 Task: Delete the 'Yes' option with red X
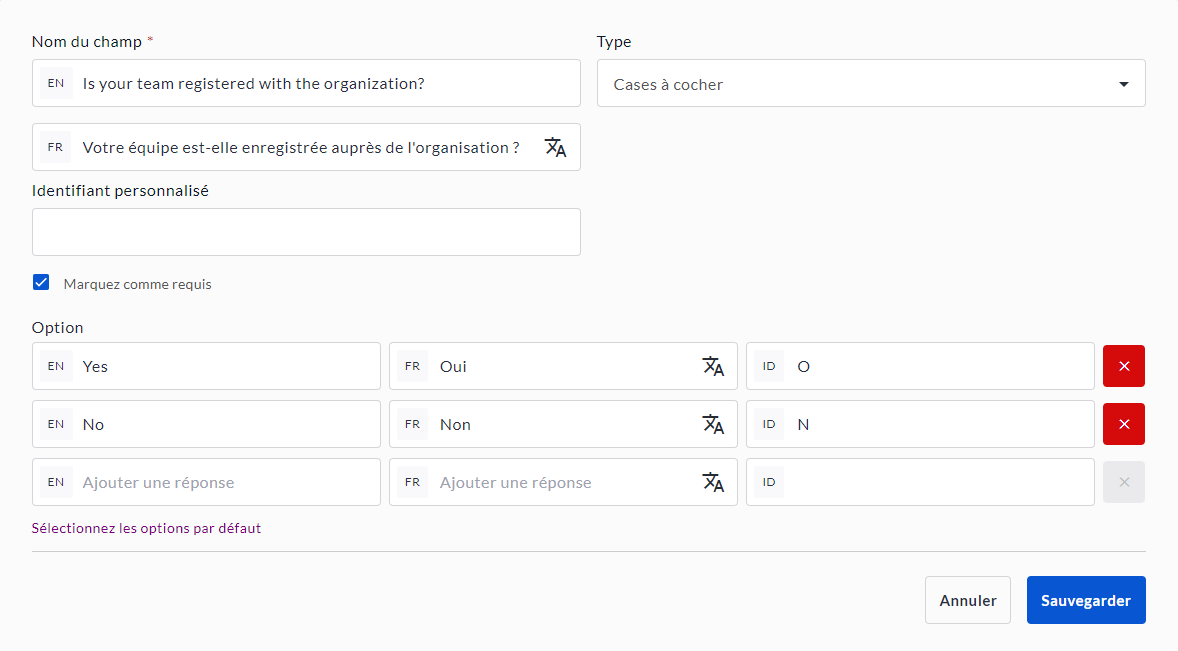point(1123,366)
